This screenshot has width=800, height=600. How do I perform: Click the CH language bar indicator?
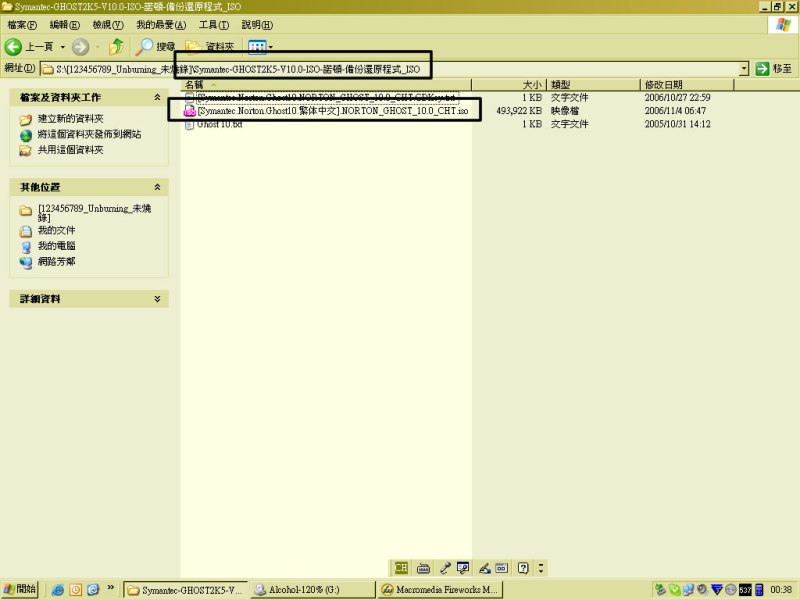pyautogui.click(x=401, y=568)
